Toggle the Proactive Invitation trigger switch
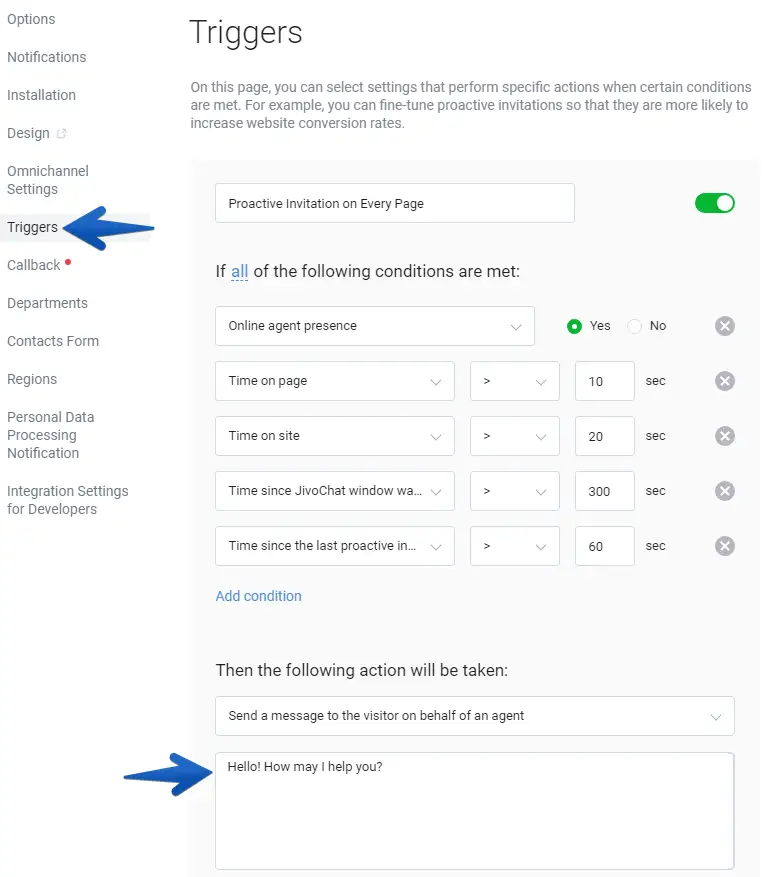Image resolution: width=771 pixels, height=877 pixels. click(715, 203)
